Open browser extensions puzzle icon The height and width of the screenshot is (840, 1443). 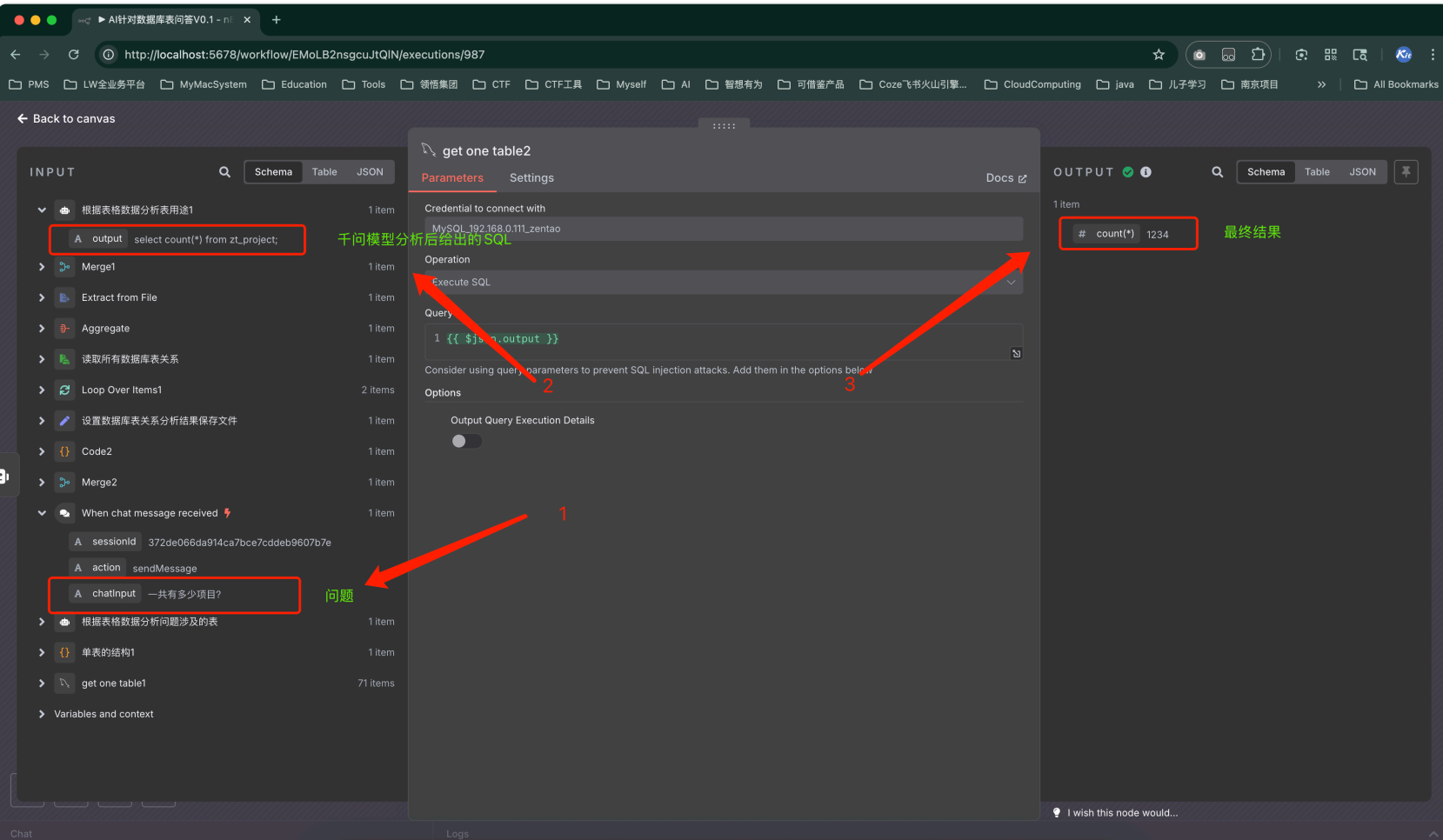click(1258, 55)
